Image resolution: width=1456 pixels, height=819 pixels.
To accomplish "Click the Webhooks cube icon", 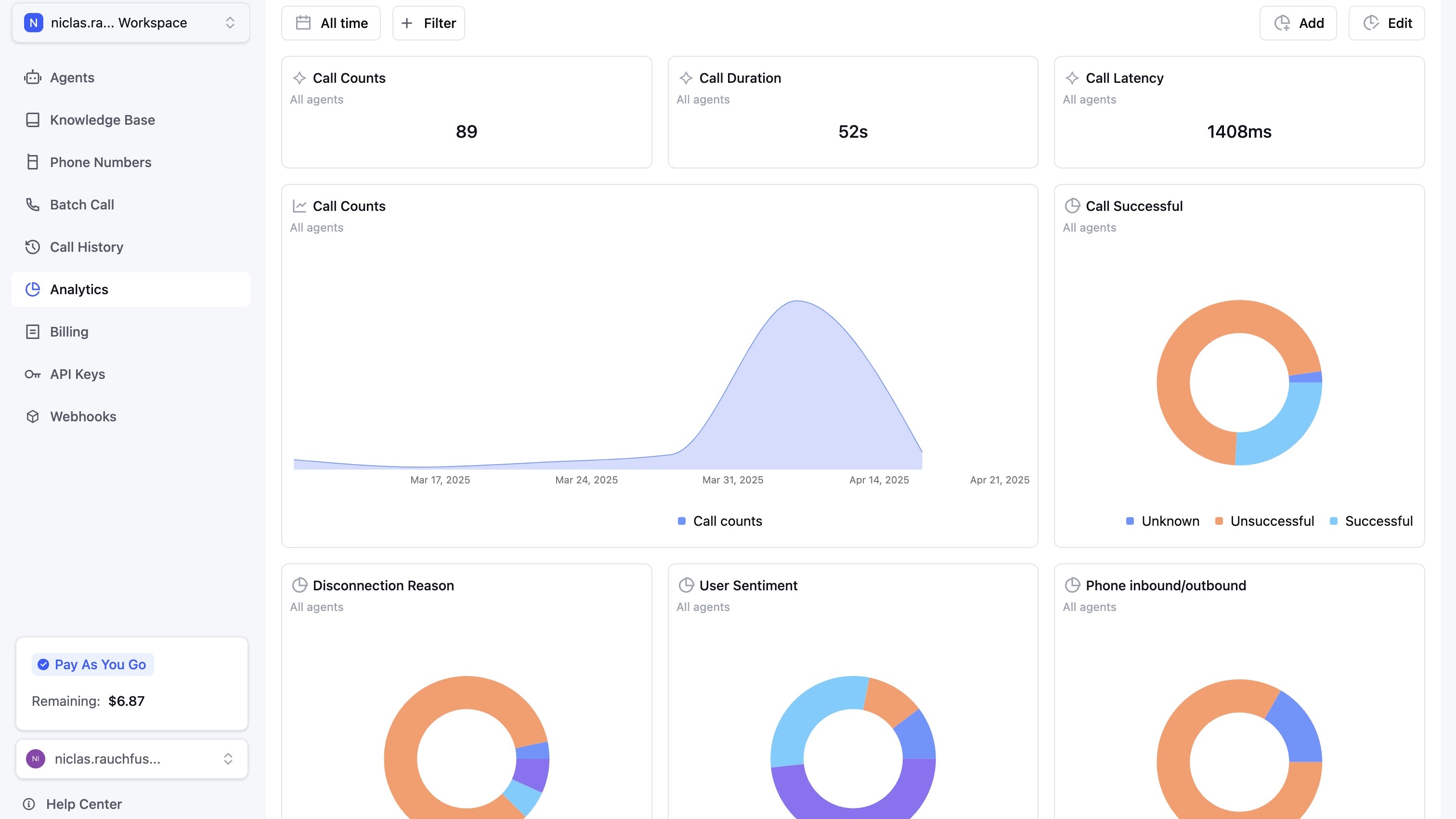I will pos(33,416).
